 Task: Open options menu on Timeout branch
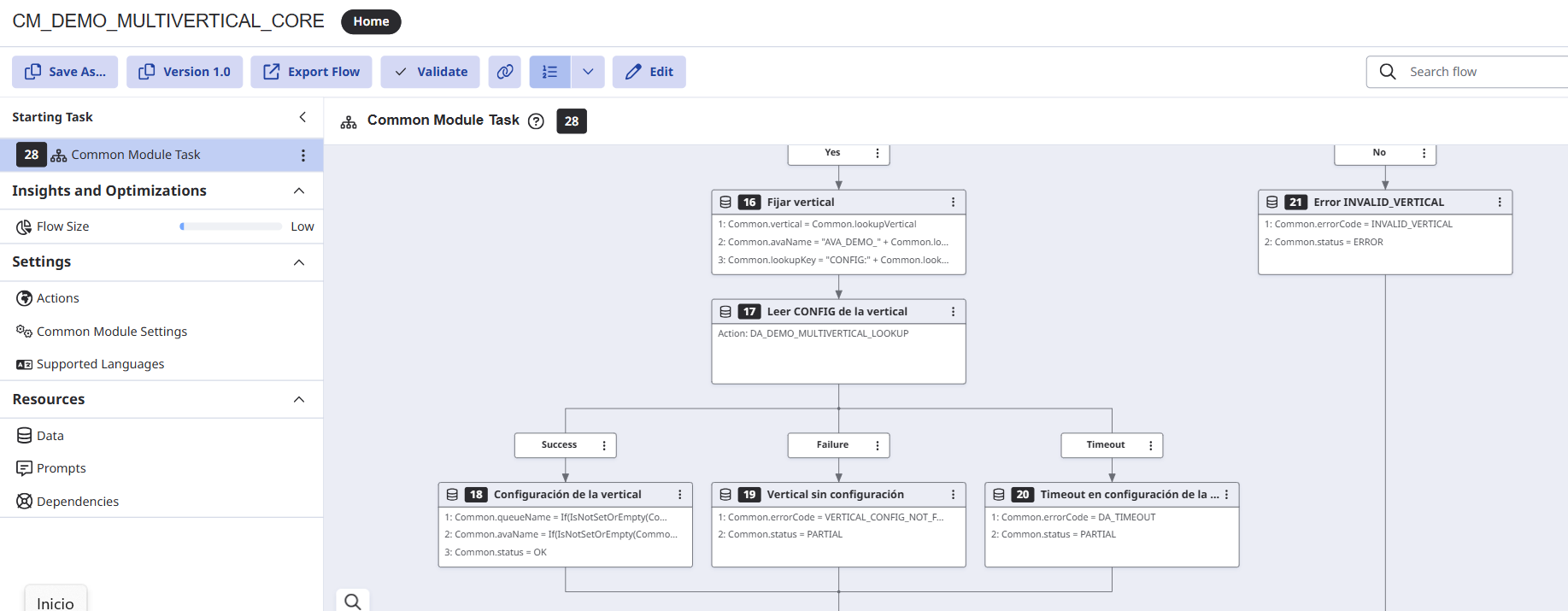pyautogui.click(x=1151, y=445)
